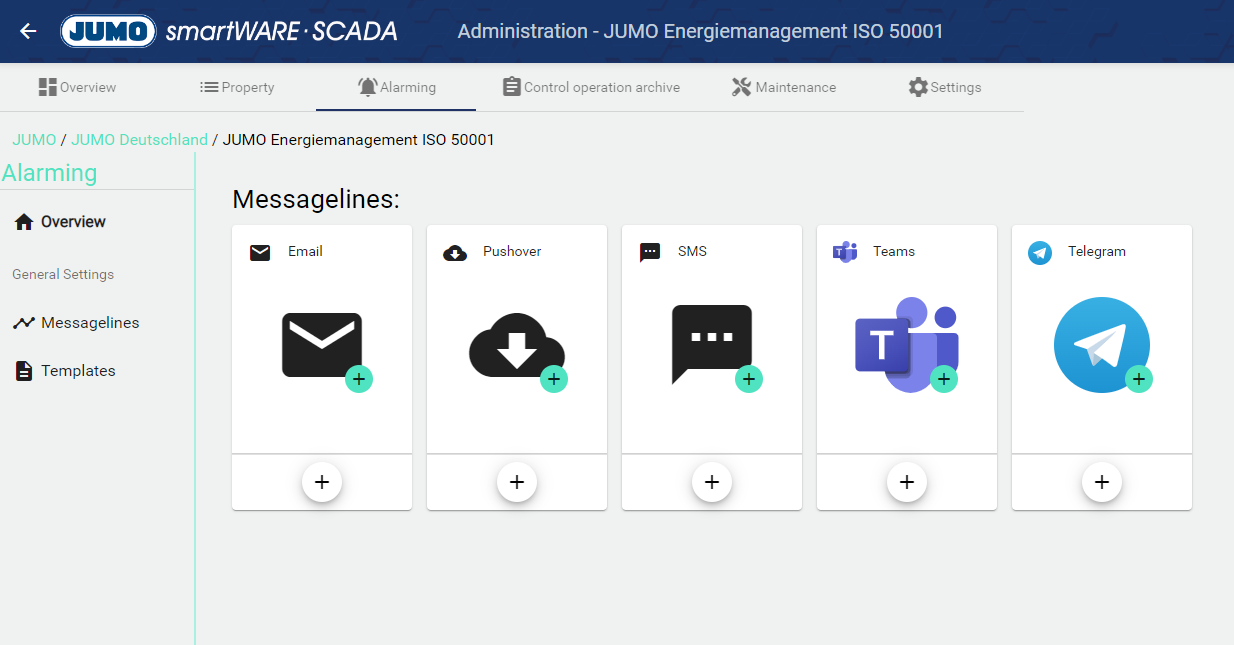Follow the JUMO Deutschland breadcrumb link
Image resolution: width=1234 pixels, height=645 pixels.
pyautogui.click(x=139, y=140)
